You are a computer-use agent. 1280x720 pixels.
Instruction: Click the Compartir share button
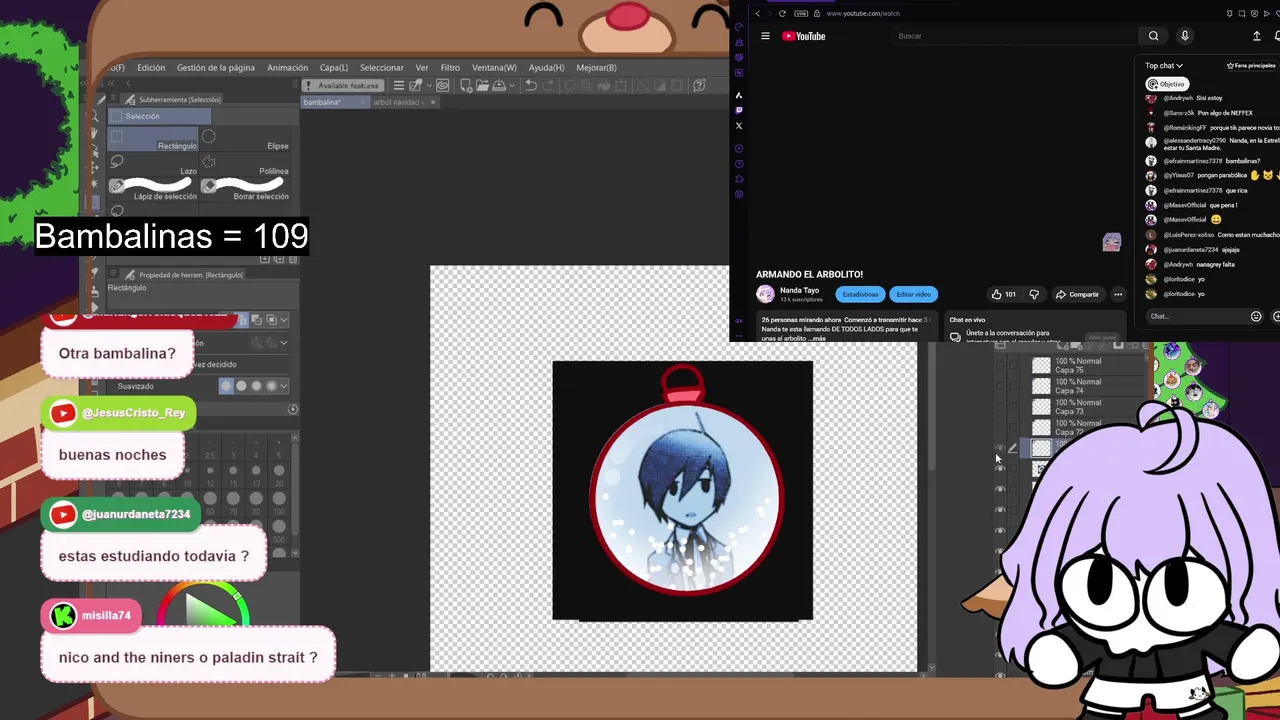1078,294
